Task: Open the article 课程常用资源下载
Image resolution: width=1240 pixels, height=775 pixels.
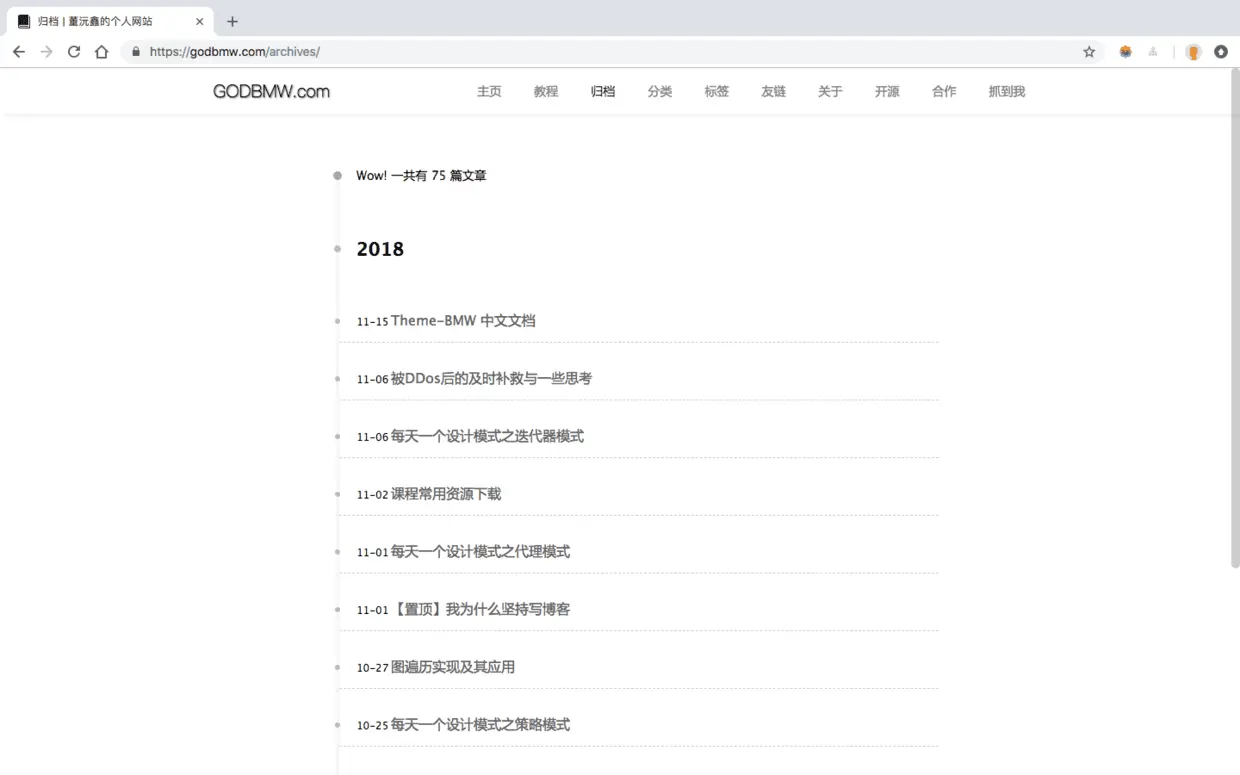Action: pyautogui.click(x=446, y=494)
